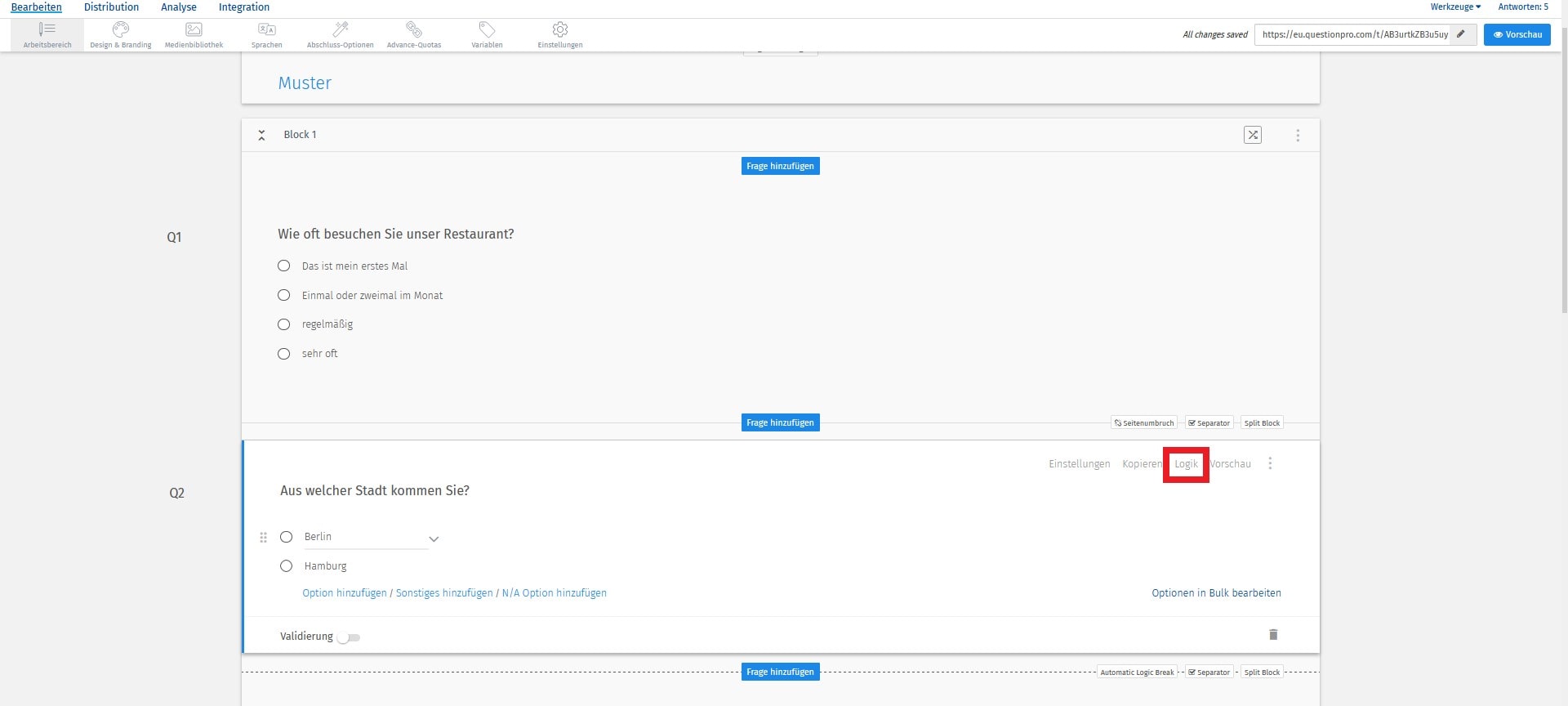Image resolution: width=1568 pixels, height=706 pixels.
Task: Click Split Block below Q1
Action: [x=1262, y=423]
